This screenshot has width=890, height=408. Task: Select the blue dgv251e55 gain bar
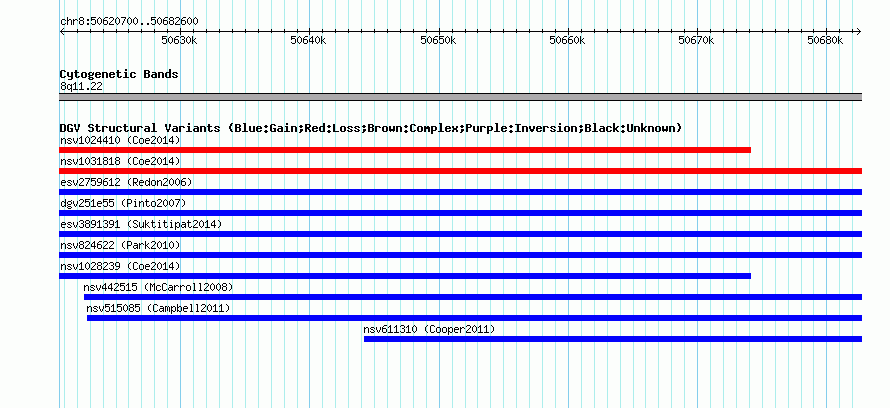[460, 213]
